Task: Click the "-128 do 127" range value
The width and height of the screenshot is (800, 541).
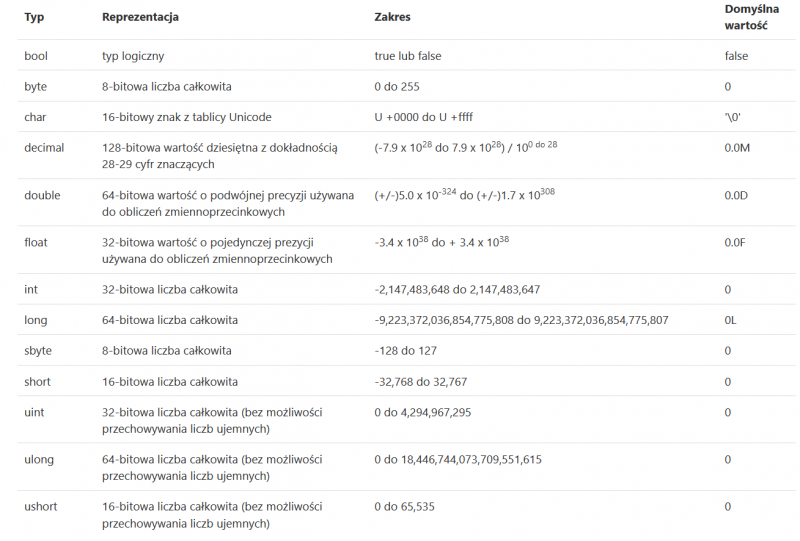Action: click(403, 351)
